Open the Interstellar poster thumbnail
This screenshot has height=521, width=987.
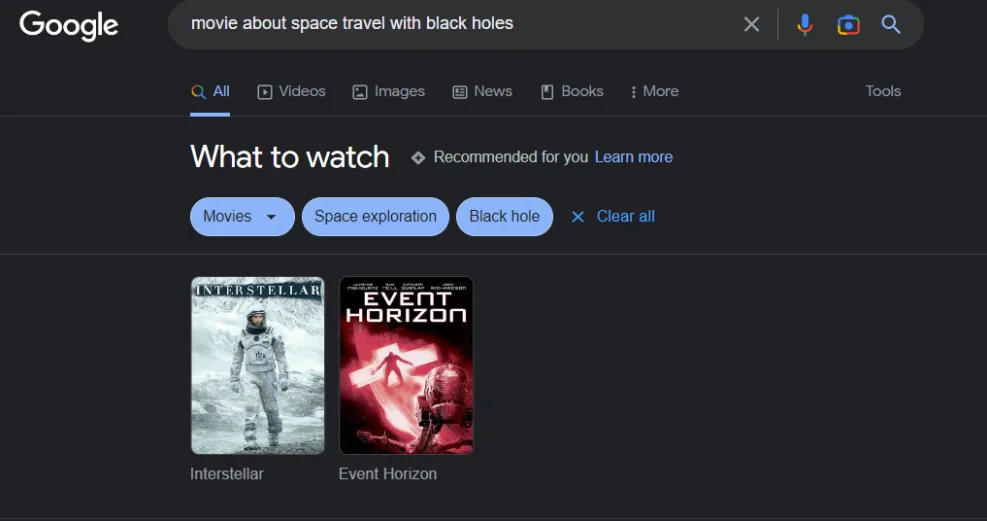pyautogui.click(x=257, y=365)
